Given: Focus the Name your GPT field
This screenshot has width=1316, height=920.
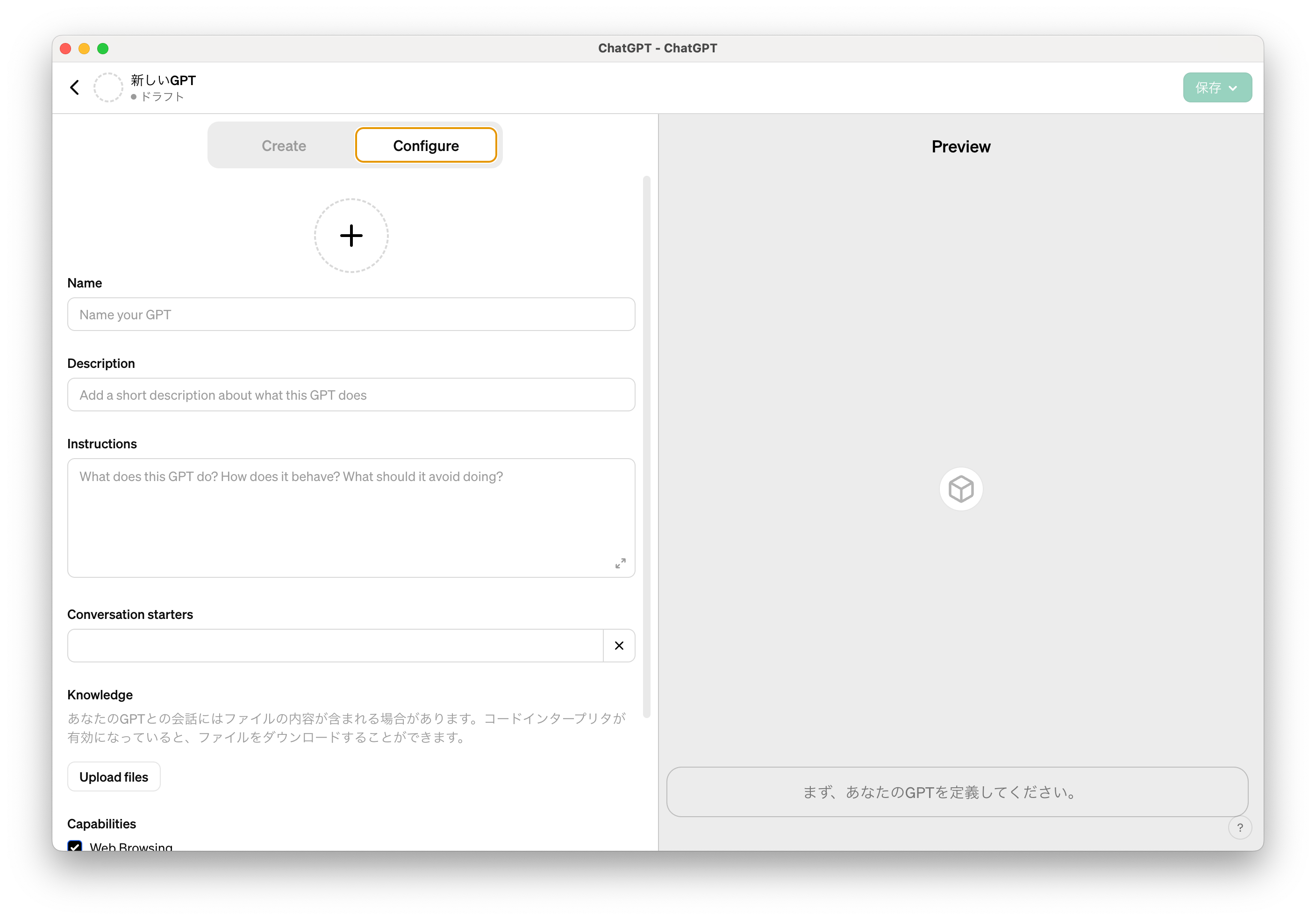Looking at the screenshot, I should click(351, 315).
